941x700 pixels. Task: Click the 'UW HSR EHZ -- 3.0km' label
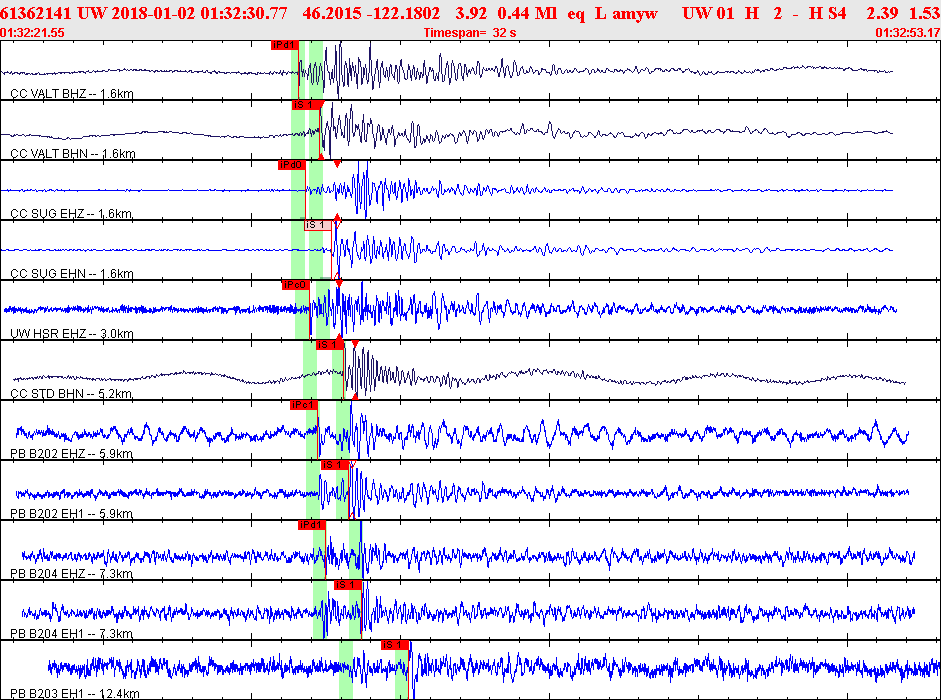pyautogui.click(x=72, y=334)
